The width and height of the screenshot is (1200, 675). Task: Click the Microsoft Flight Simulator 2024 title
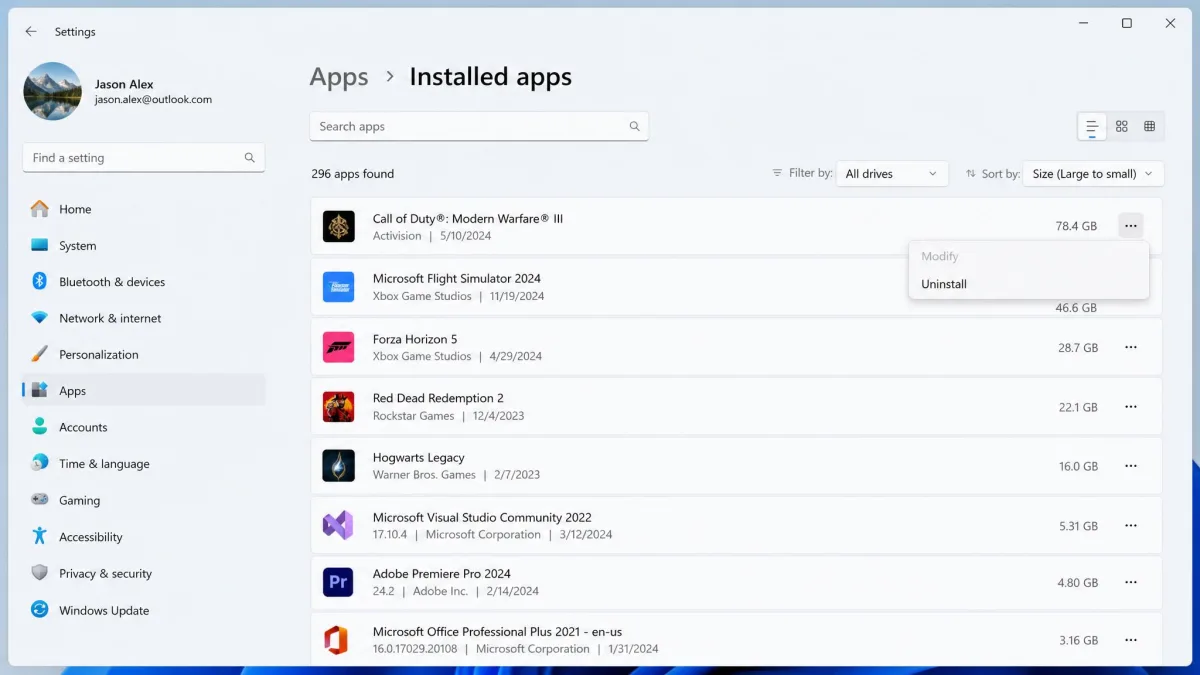point(457,279)
